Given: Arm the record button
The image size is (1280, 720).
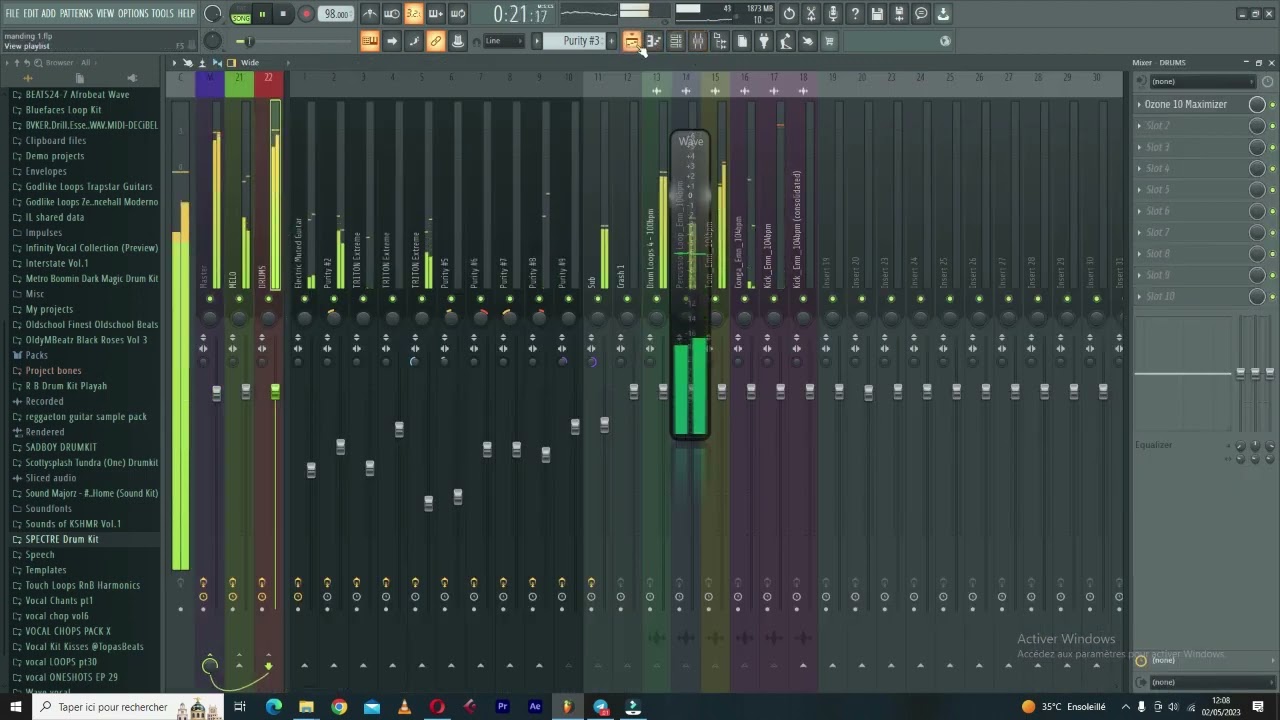Looking at the screenshot, I should tap(307, 14).
